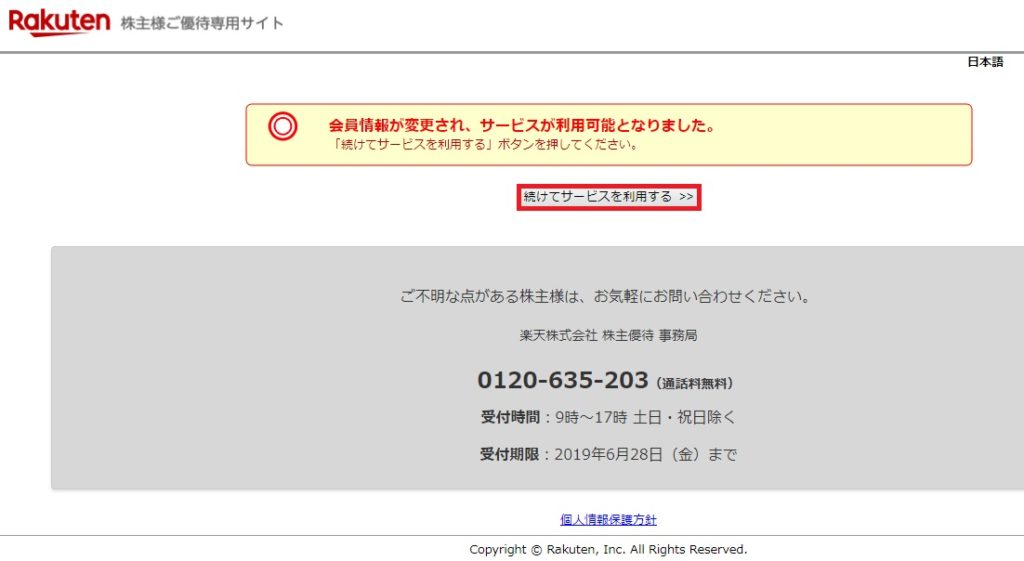Image resolution: width=1024 pixels, height=561 pixels.
Task: Click the 会員情報が変更され heading message
Action: click(x=521, y=125)
